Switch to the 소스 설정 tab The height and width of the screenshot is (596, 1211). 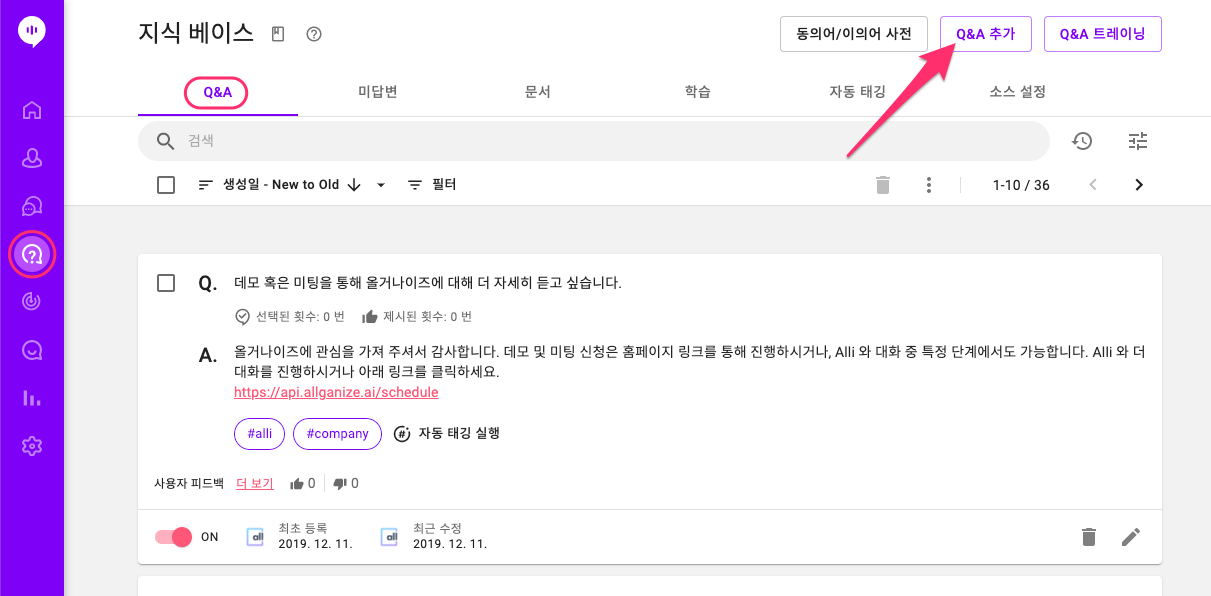[x=1018, y=92]
